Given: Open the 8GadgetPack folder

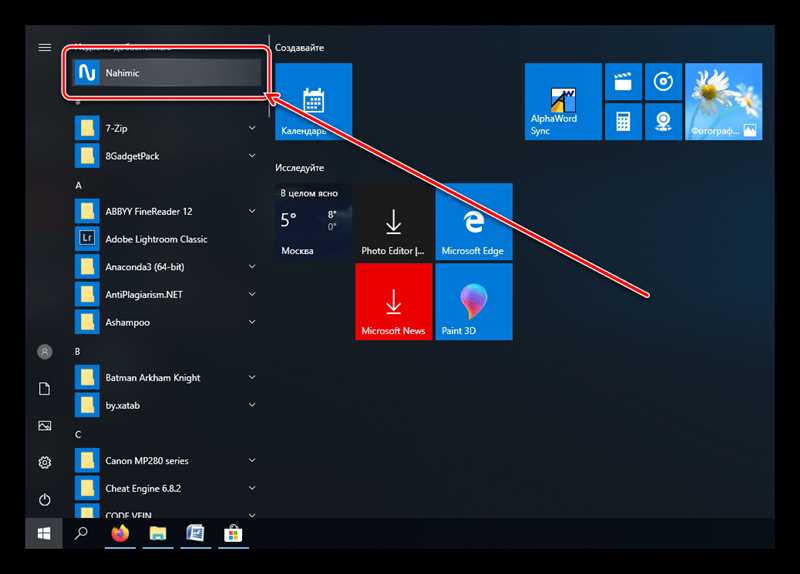Looking at the screenshot, I should point(167,156).
